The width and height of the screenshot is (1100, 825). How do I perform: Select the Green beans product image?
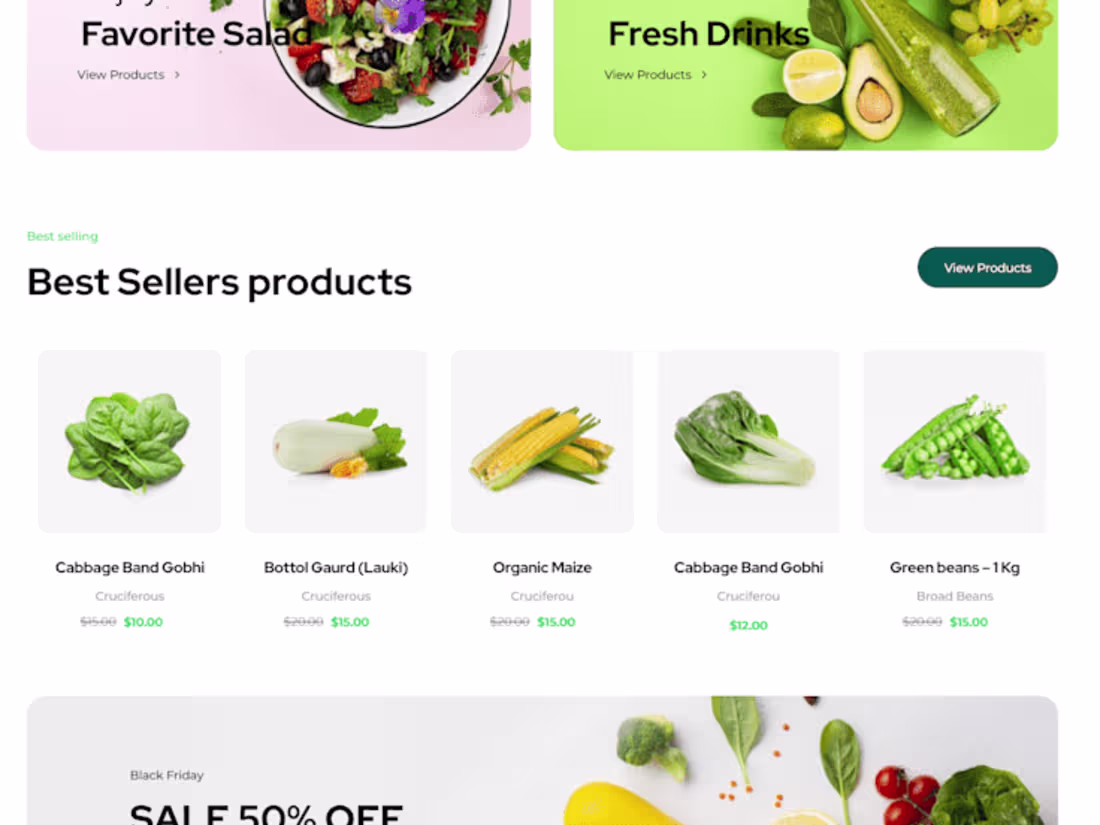[955, 441]
